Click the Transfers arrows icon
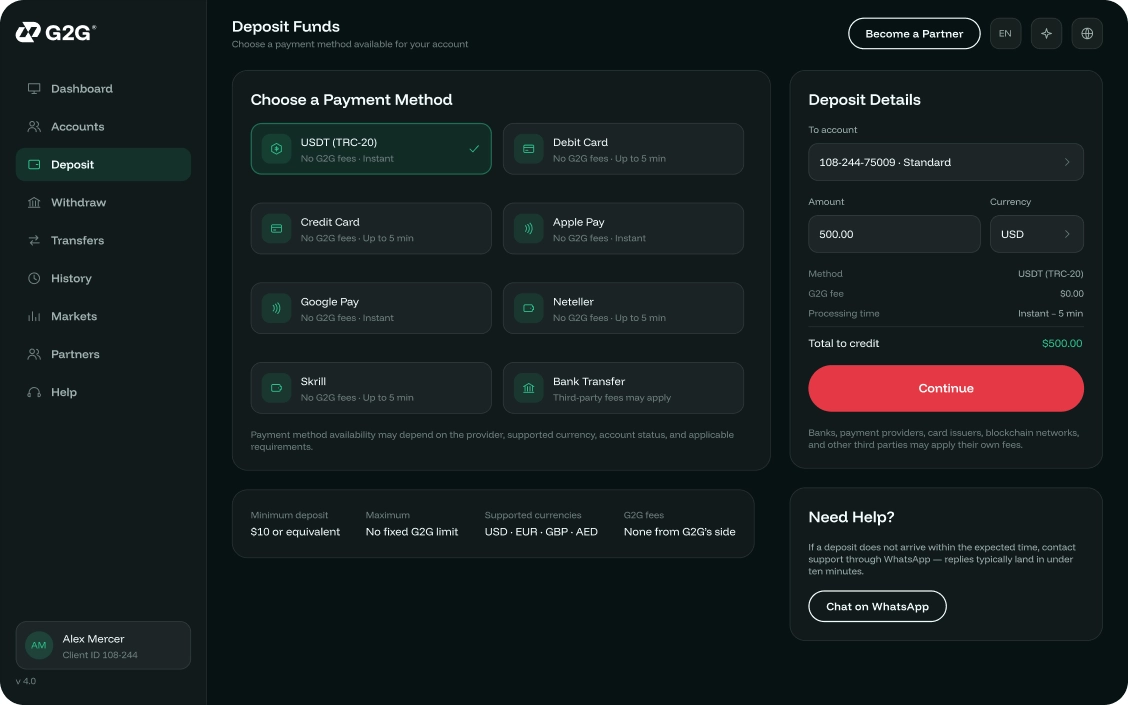This screenshot has width=1128, height=705. tap(34, 240)
